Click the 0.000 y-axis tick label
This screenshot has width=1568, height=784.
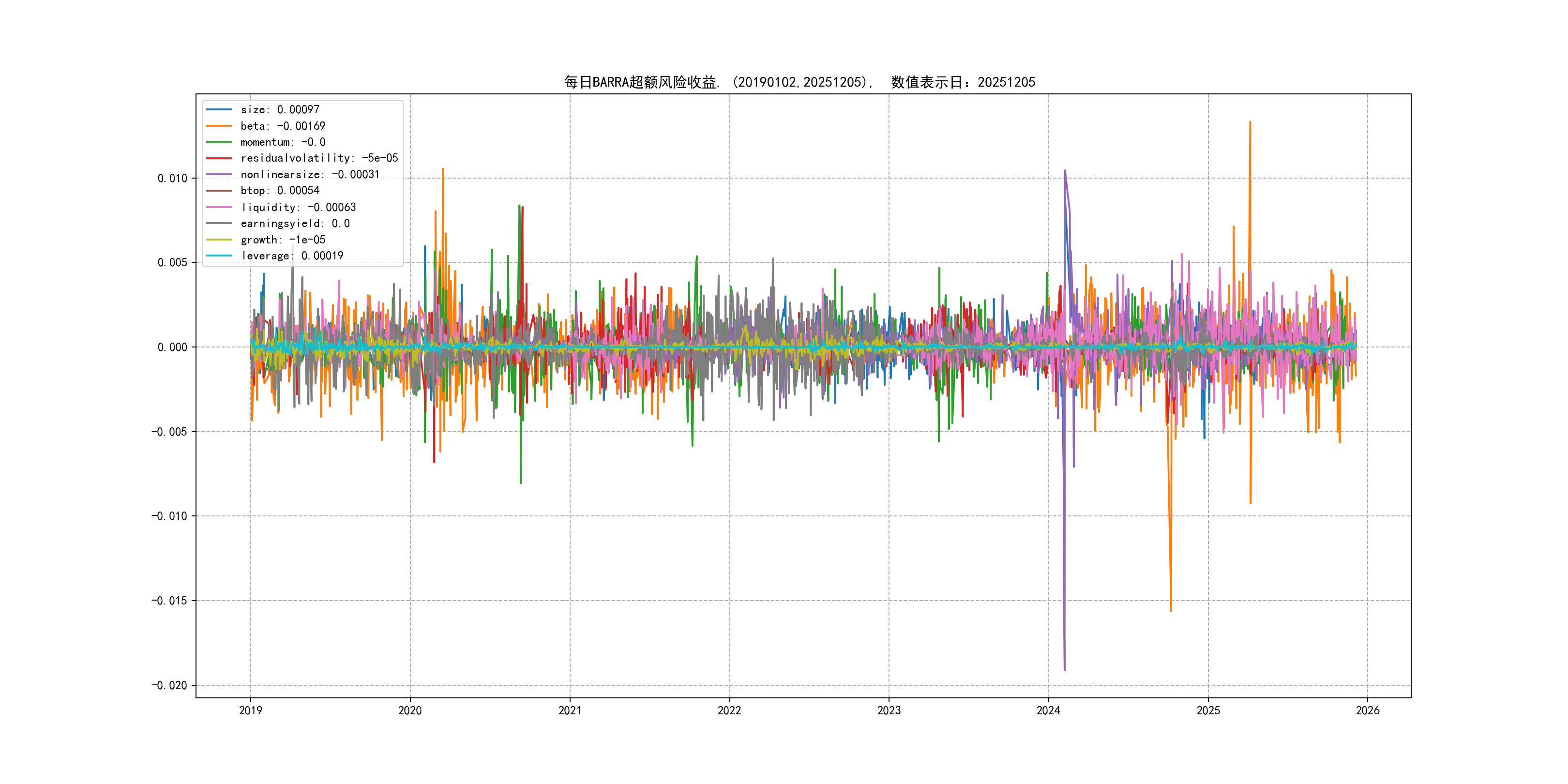(x=172, y=347)
